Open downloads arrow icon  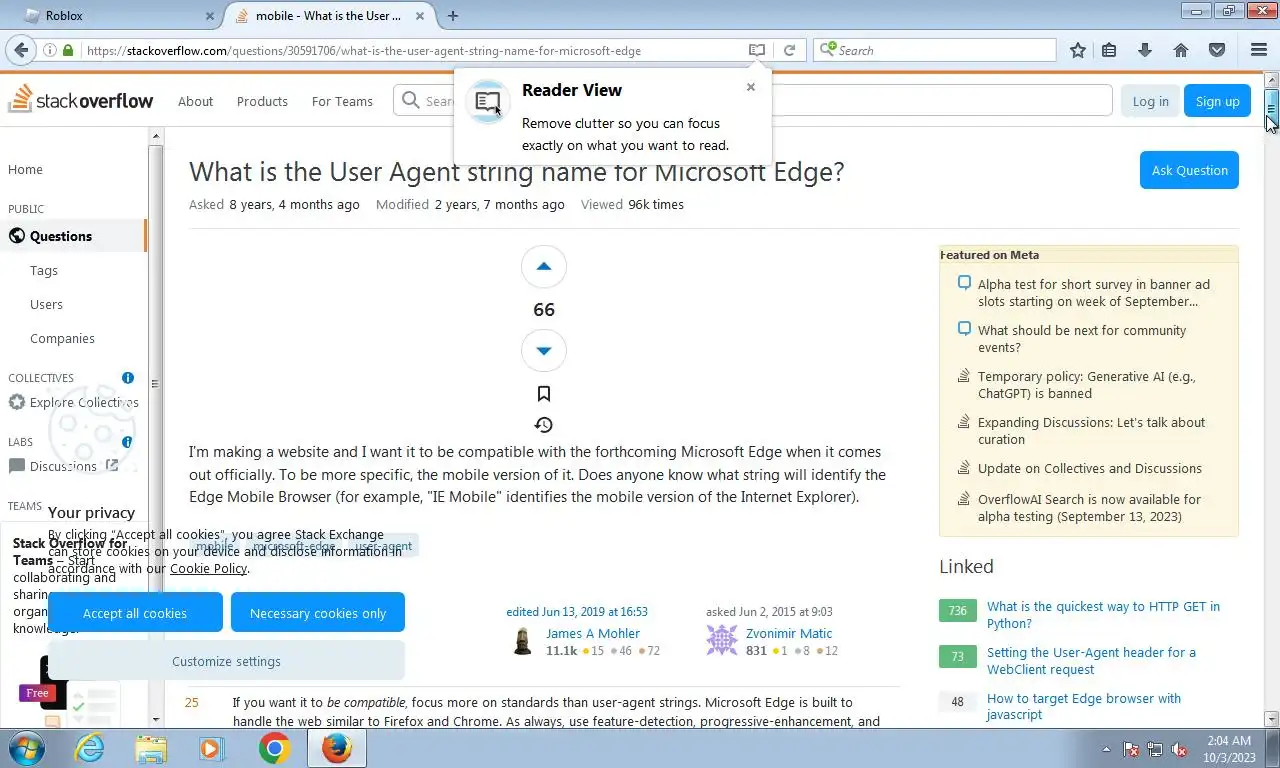point(1145,50)
